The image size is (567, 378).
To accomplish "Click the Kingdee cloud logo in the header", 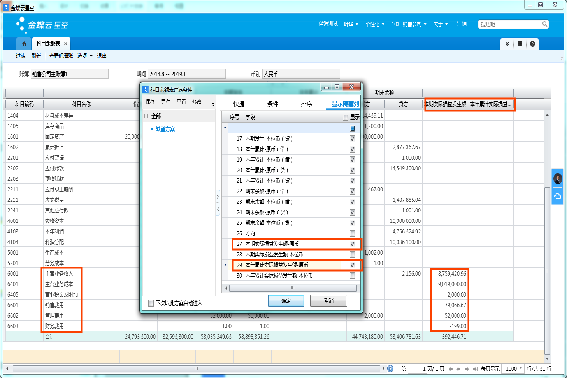I will 42,25.
